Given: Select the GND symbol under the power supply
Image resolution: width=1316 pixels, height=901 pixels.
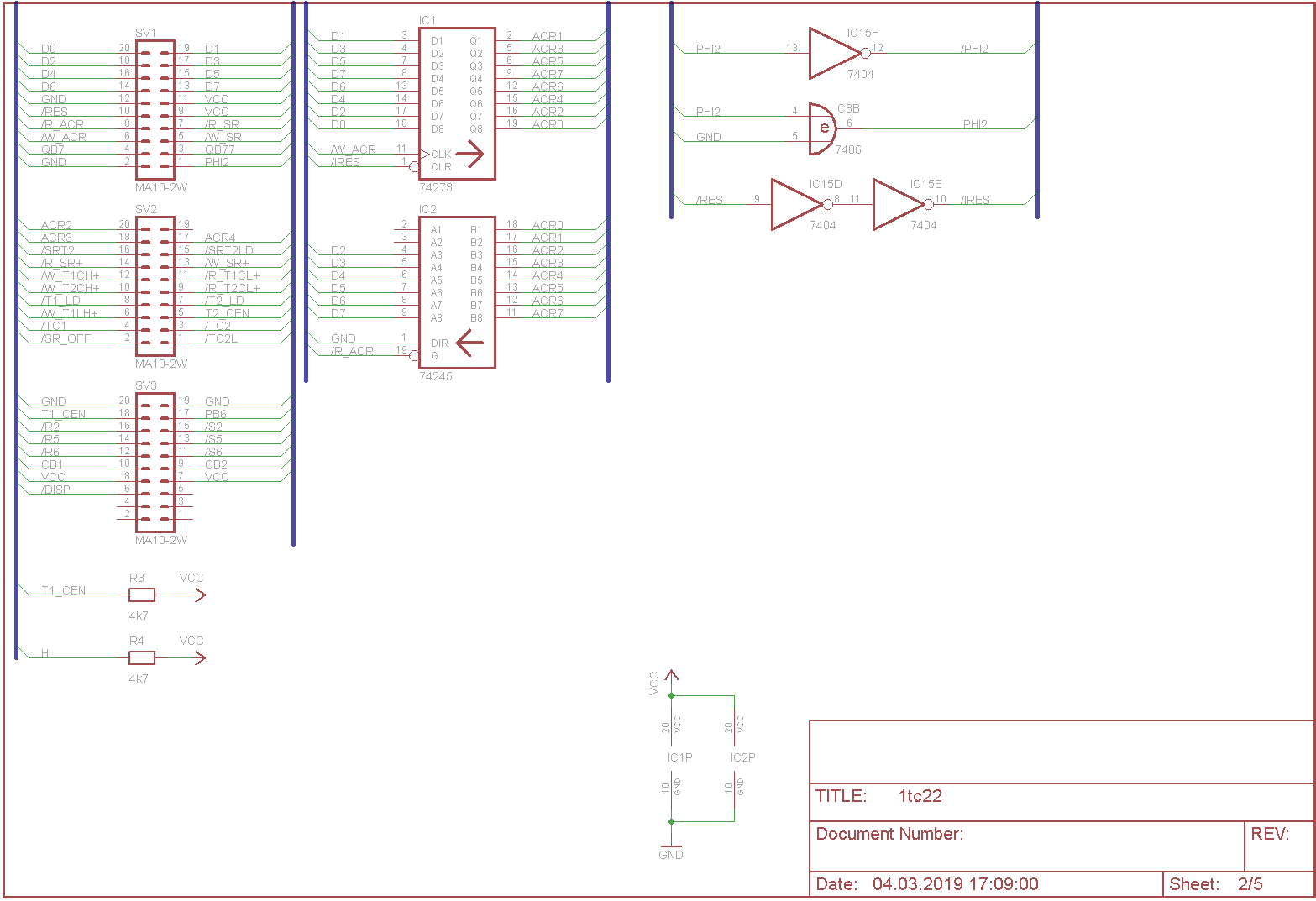Looking at the screenshot, I should pos(671,850).
